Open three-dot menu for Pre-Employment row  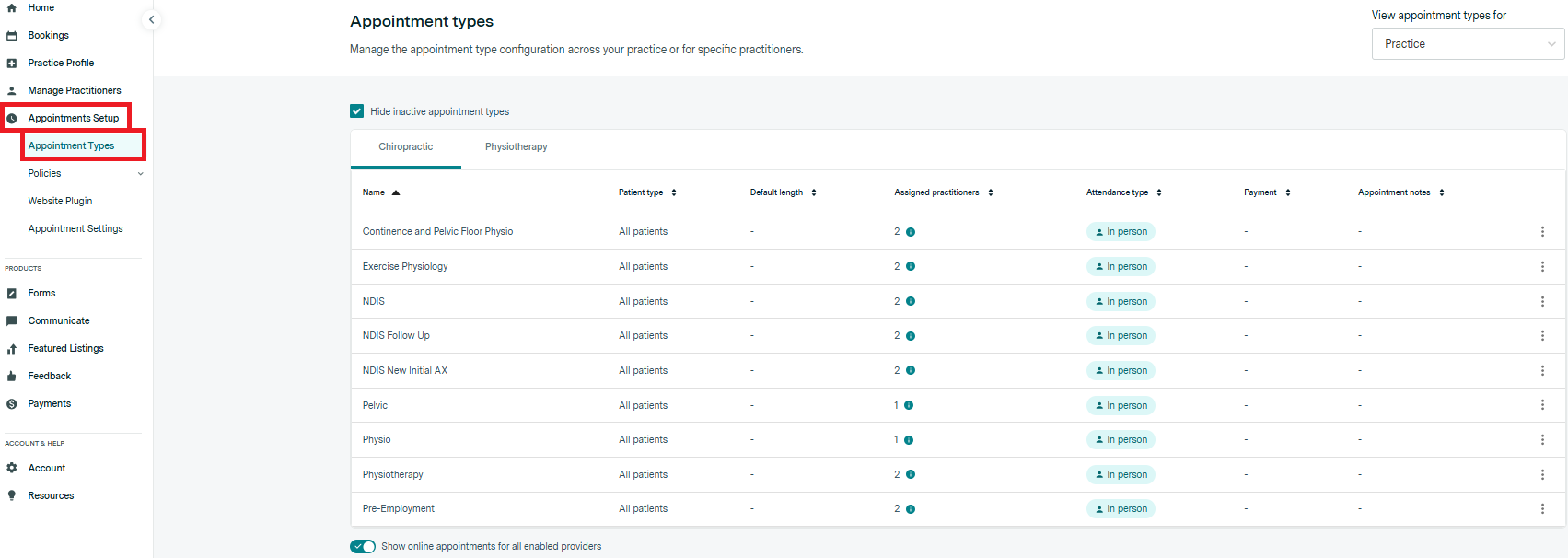coord(1542,508)
